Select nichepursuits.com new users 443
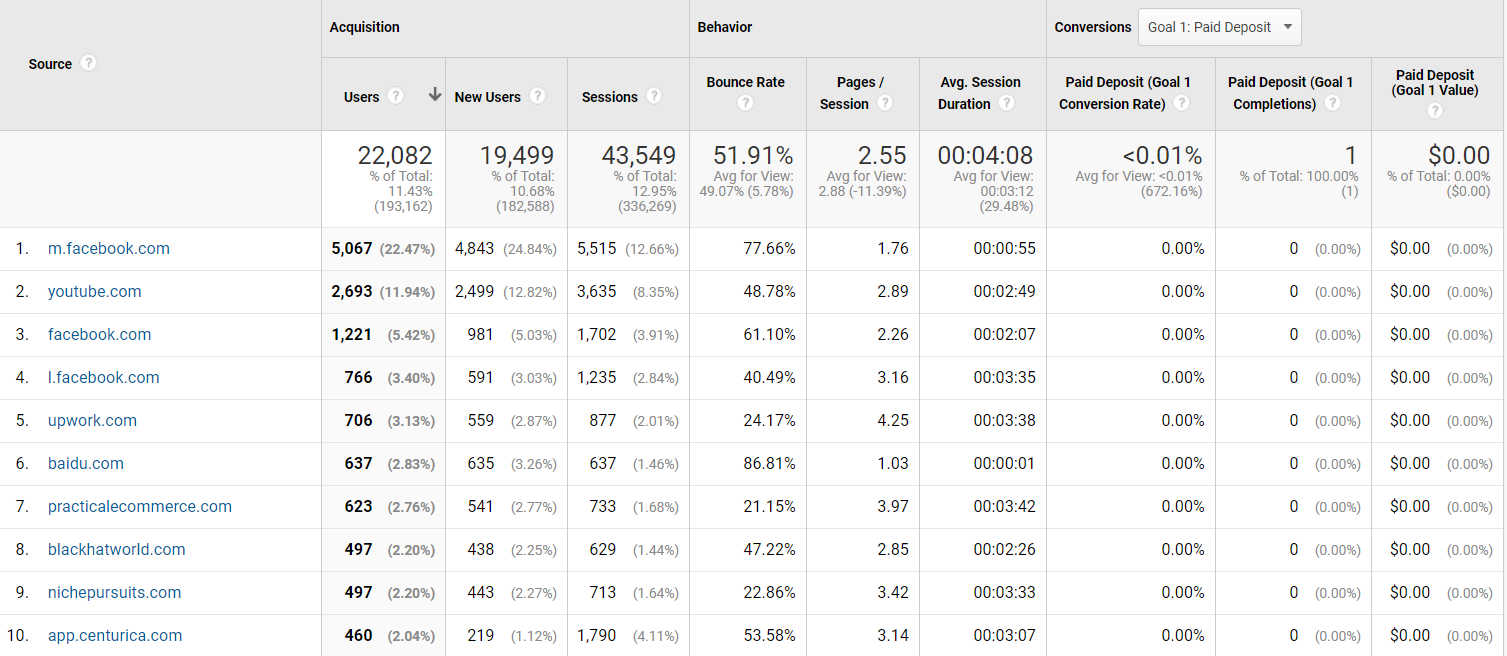Screen dimensions: 1507x656 pos(481,593)
